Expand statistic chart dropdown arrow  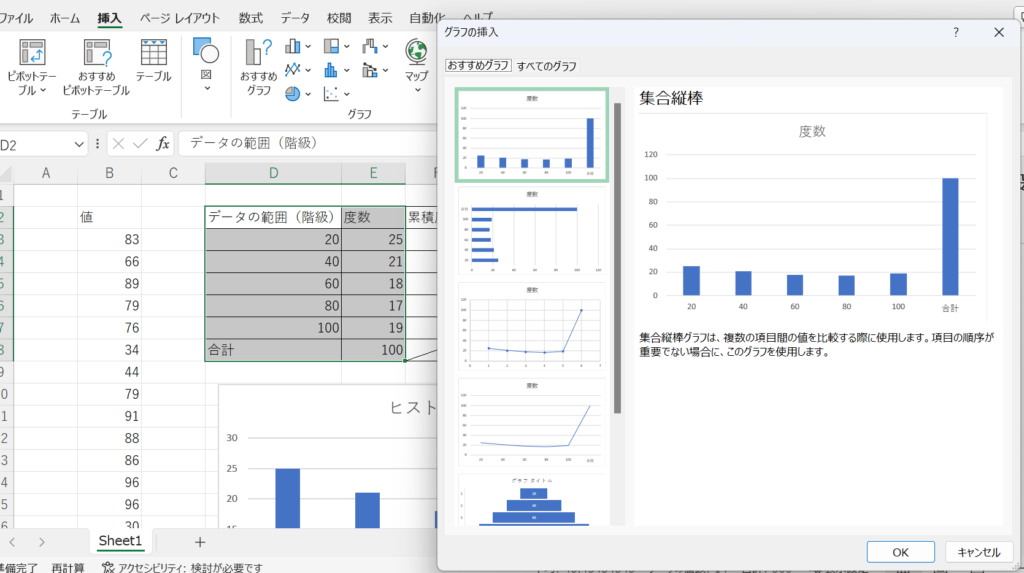(x=347, y=71)
